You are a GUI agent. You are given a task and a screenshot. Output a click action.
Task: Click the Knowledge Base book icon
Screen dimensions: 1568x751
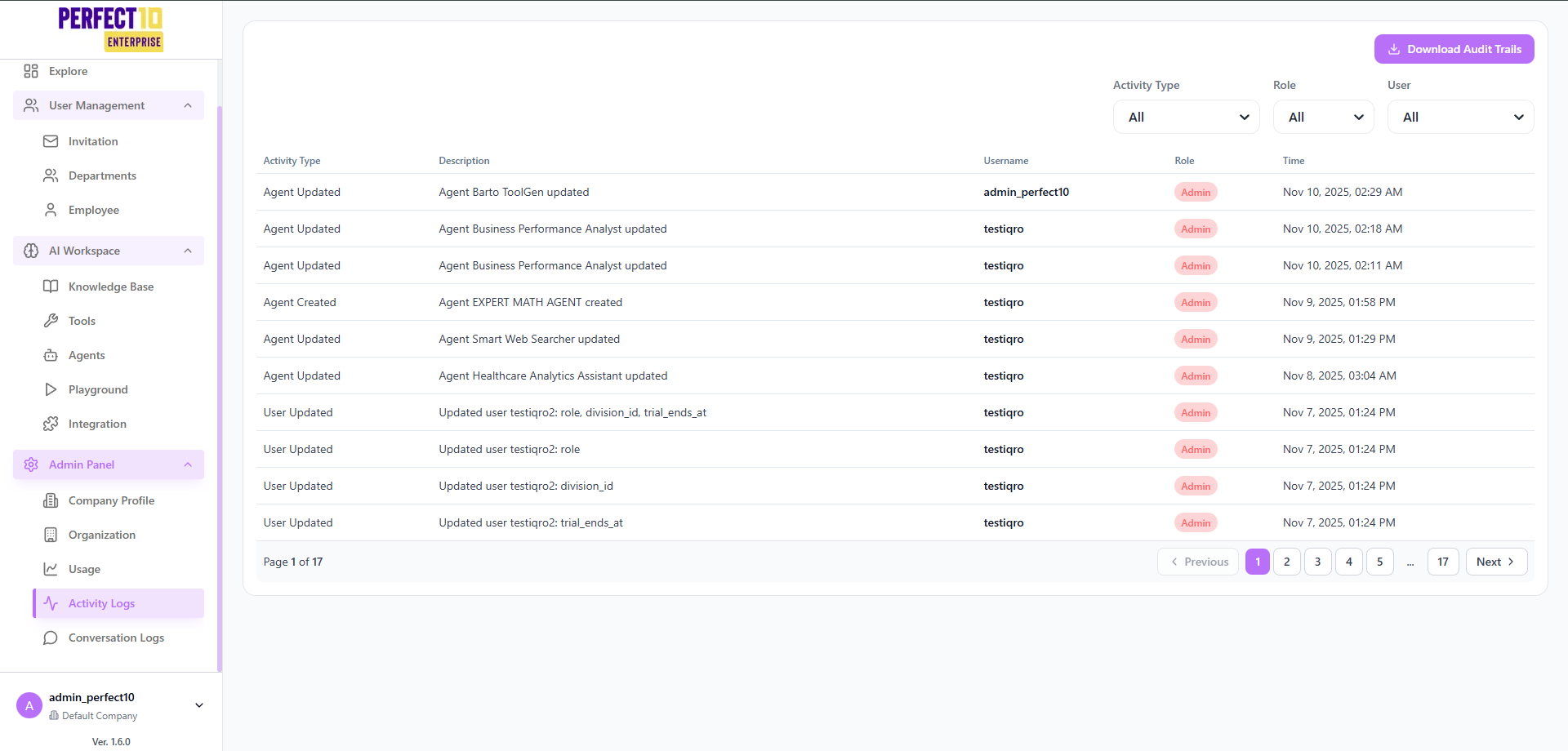pyautogui.click(x=51, y=287)
